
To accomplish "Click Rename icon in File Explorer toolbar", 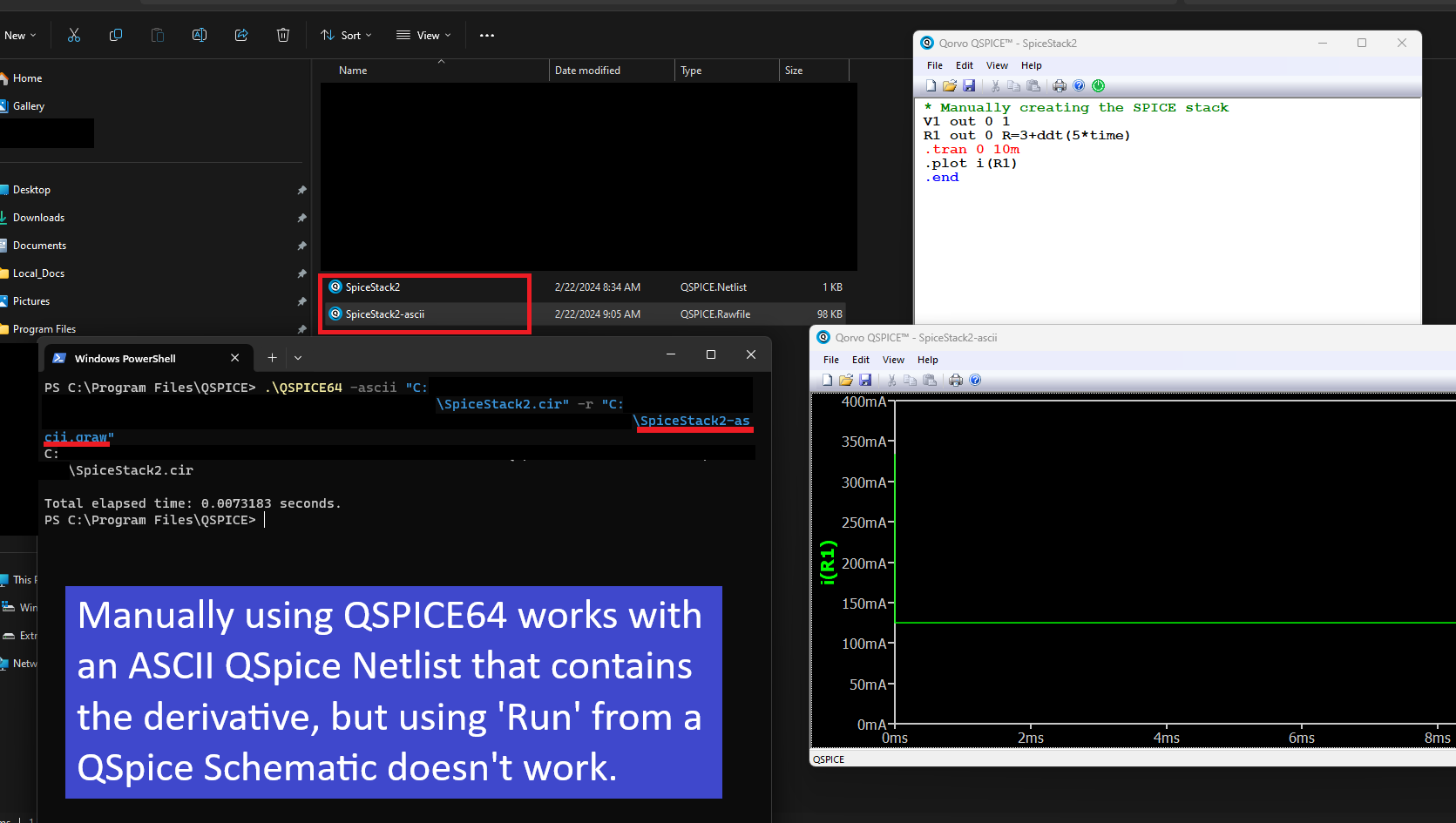I will click(x=200, y=35).
